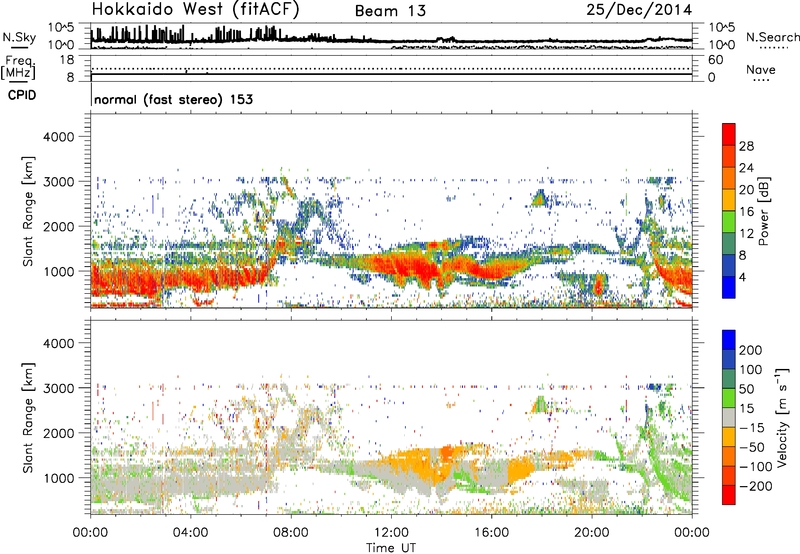
Task: Click the 'Power [dB]' color bar label
Action: (x=764, y=211)
